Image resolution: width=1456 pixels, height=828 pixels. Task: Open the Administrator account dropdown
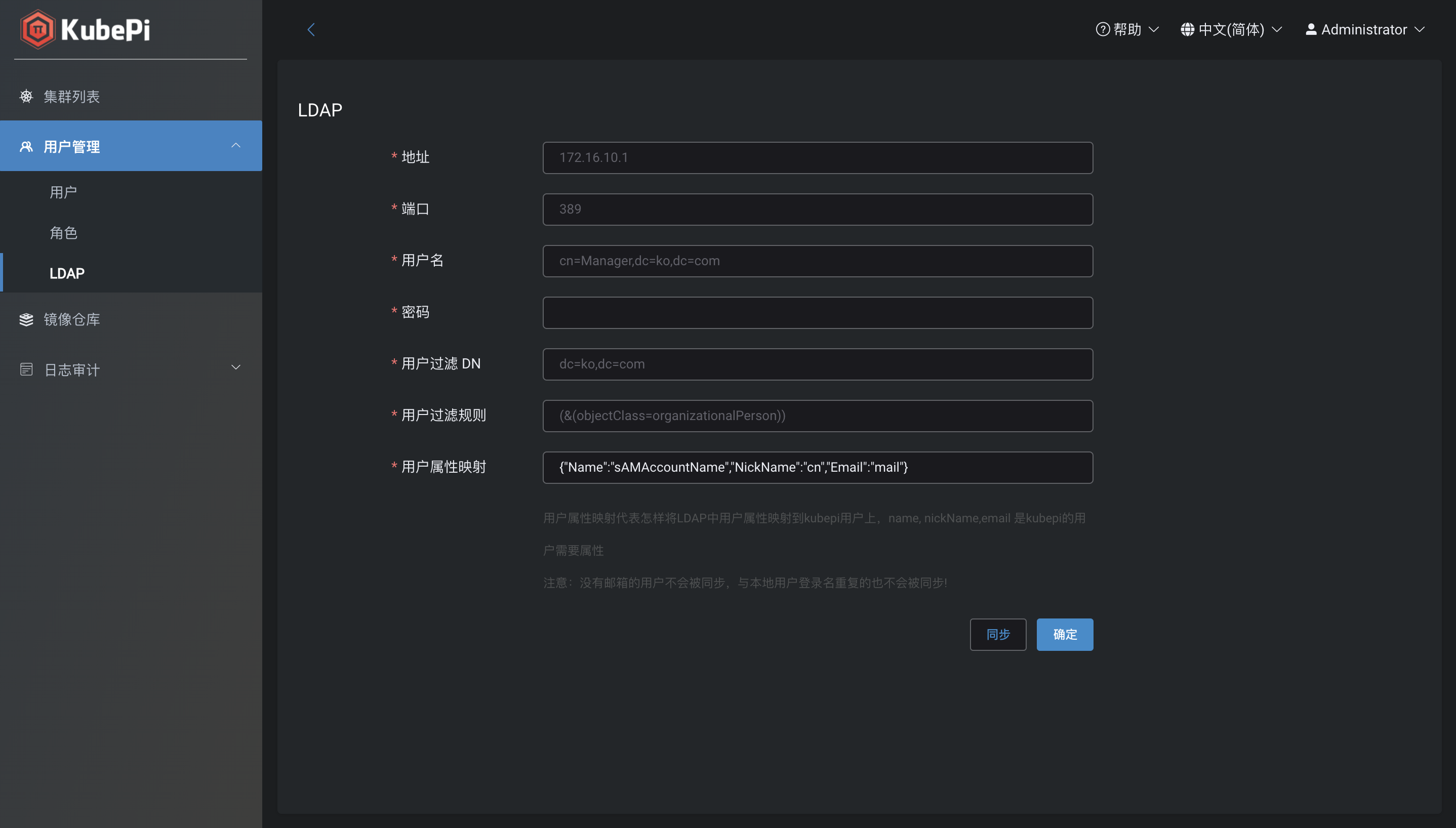(1365, 29)
